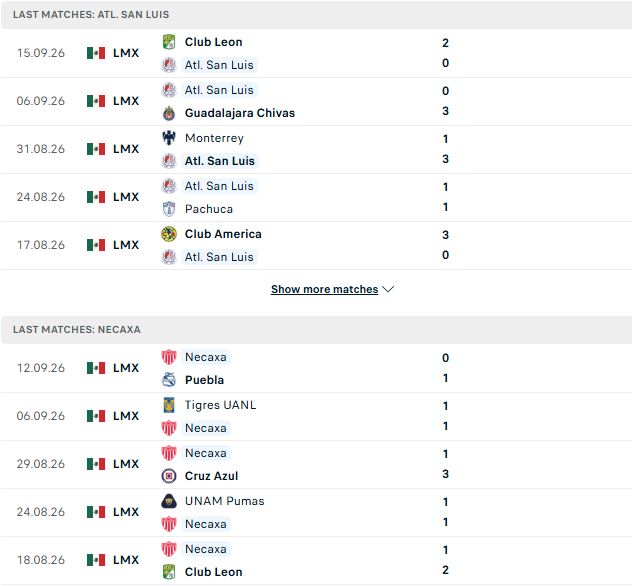Screen dimensions: 632x586
Task: Expand the list with Show more matches
Action: (324, 289)
